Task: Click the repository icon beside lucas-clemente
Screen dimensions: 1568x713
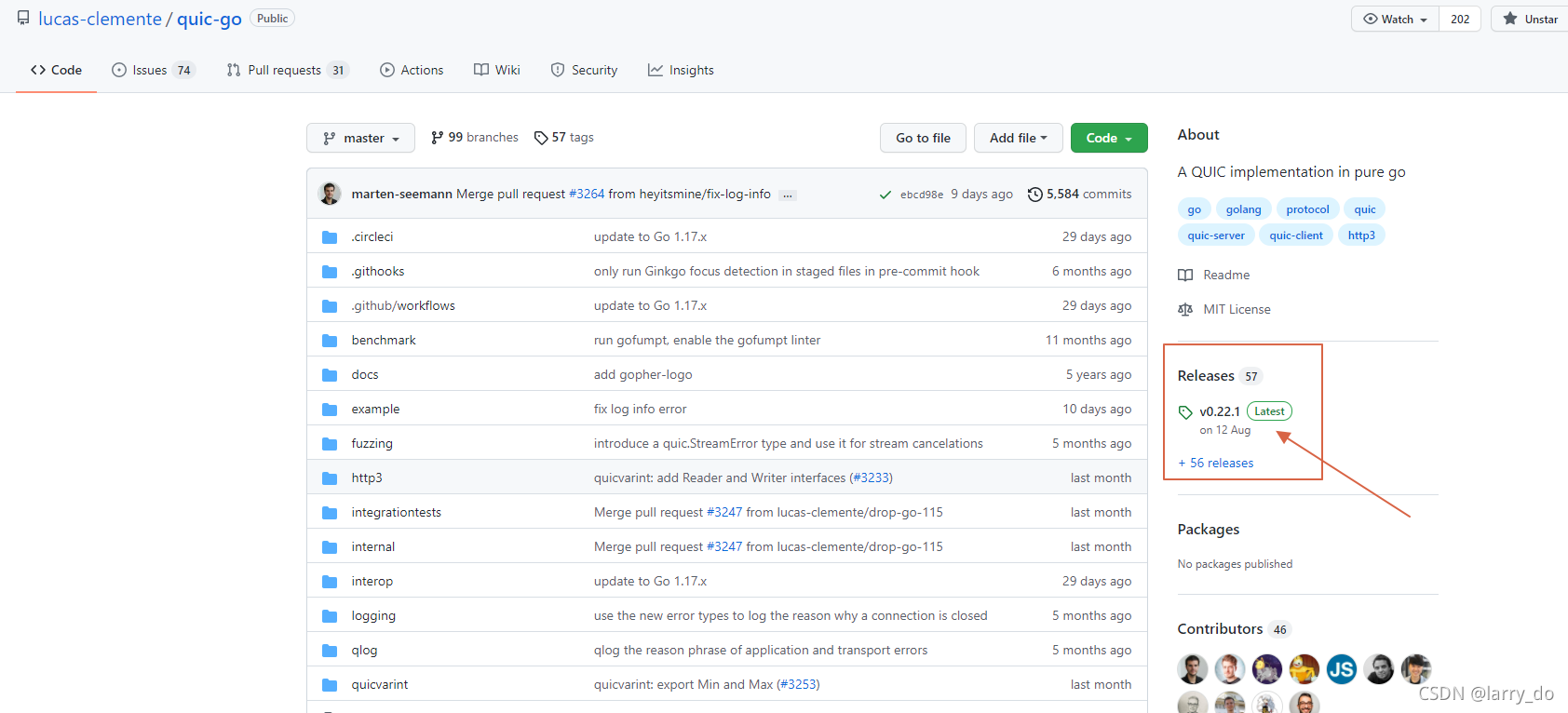Action: [23, 18]
